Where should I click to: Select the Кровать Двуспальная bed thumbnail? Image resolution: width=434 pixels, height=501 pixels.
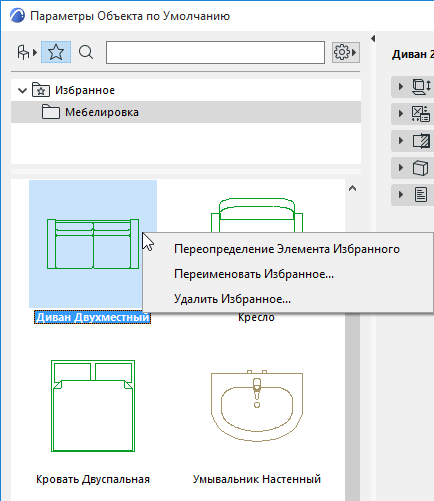pyautogui.click(x=93, y=406)
